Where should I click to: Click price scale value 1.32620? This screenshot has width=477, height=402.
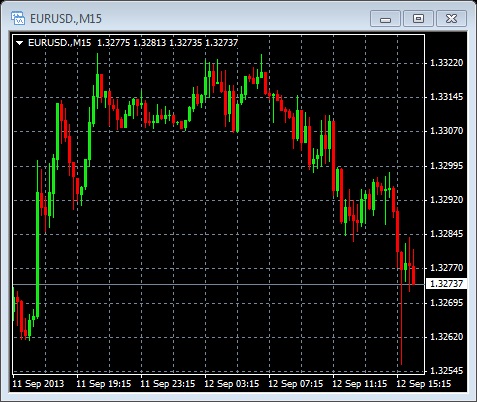[x=447, y=337]
